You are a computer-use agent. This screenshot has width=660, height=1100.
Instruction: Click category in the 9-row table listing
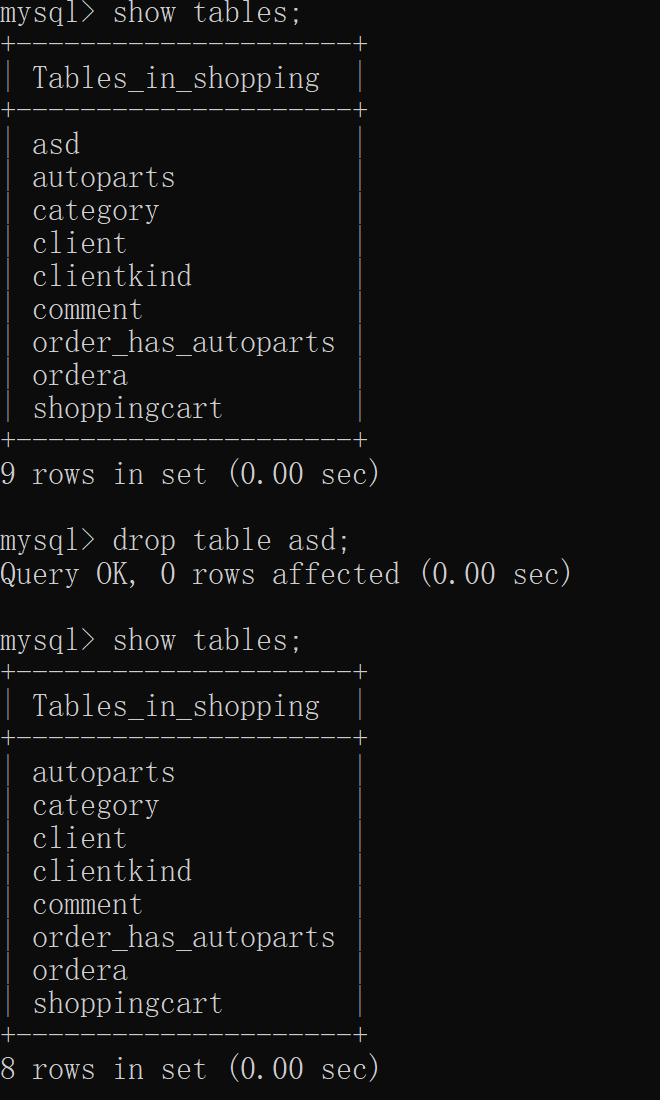(96, 211)
